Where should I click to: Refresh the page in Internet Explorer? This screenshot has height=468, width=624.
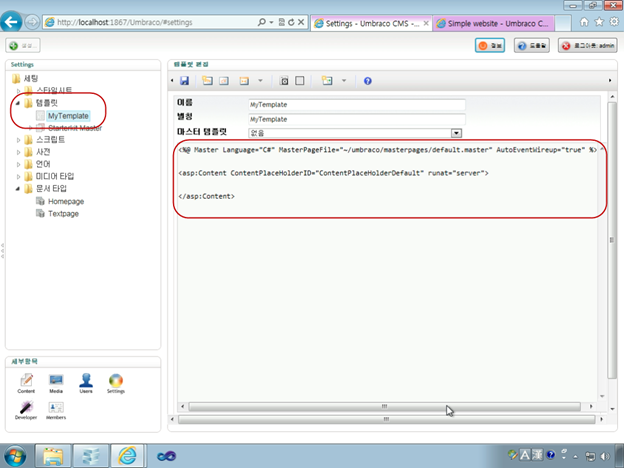[291, 22]
